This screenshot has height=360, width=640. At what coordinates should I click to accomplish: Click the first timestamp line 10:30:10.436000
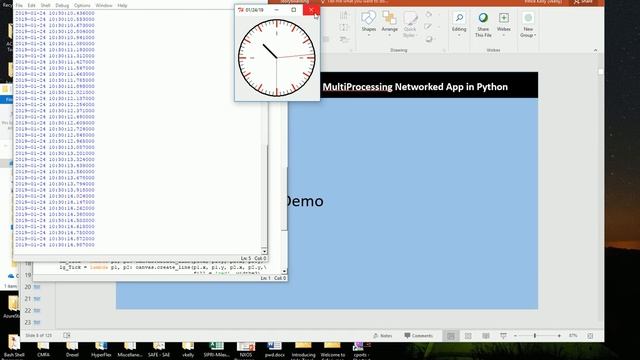click(x=55, y=13)
